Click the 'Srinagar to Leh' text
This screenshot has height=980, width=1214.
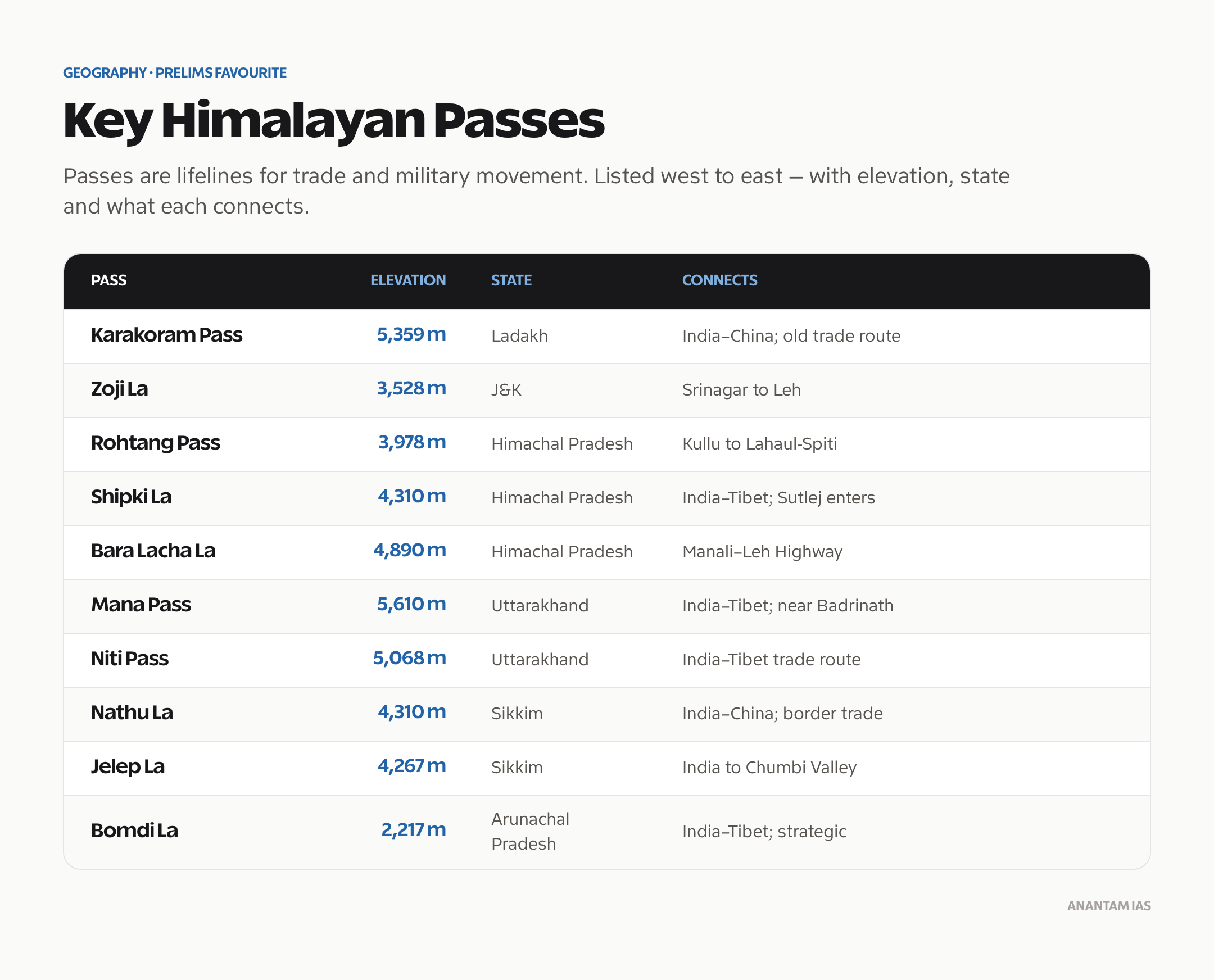(741, 390)
